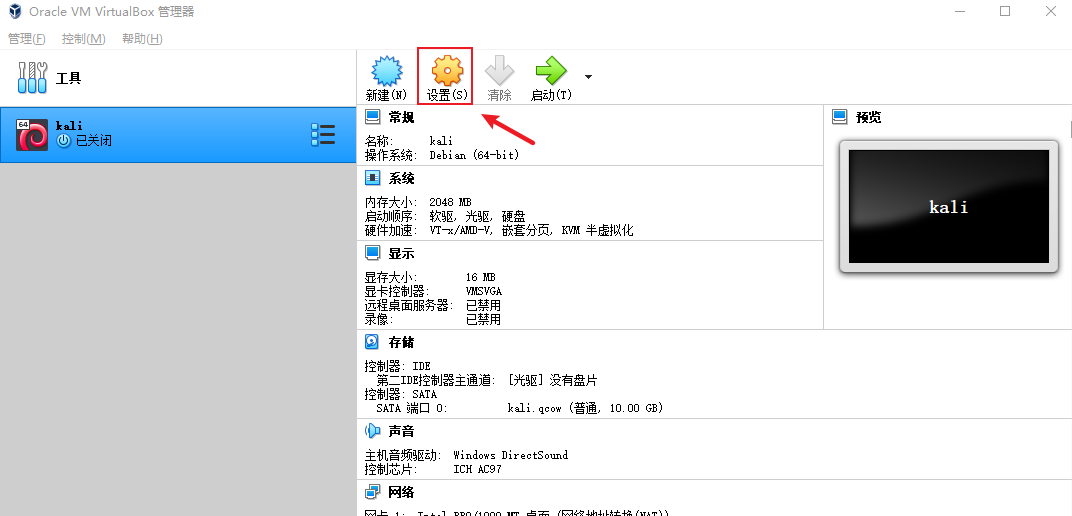Open the 控制(M) menu
Viewport: 1072px width, 516px height.
[83, 39]
